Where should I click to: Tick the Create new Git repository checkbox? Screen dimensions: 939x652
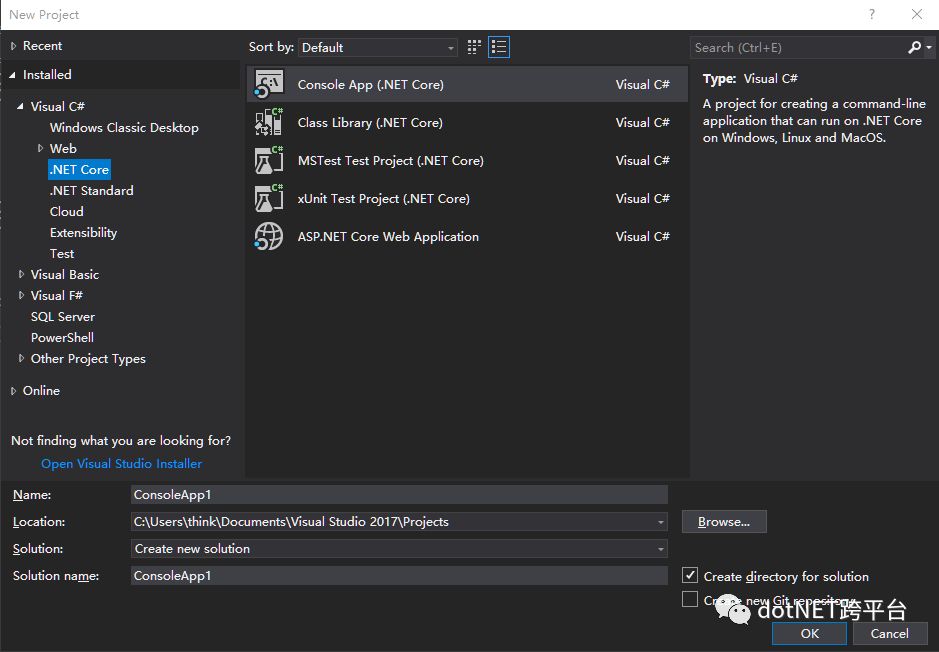pos(690,599)
